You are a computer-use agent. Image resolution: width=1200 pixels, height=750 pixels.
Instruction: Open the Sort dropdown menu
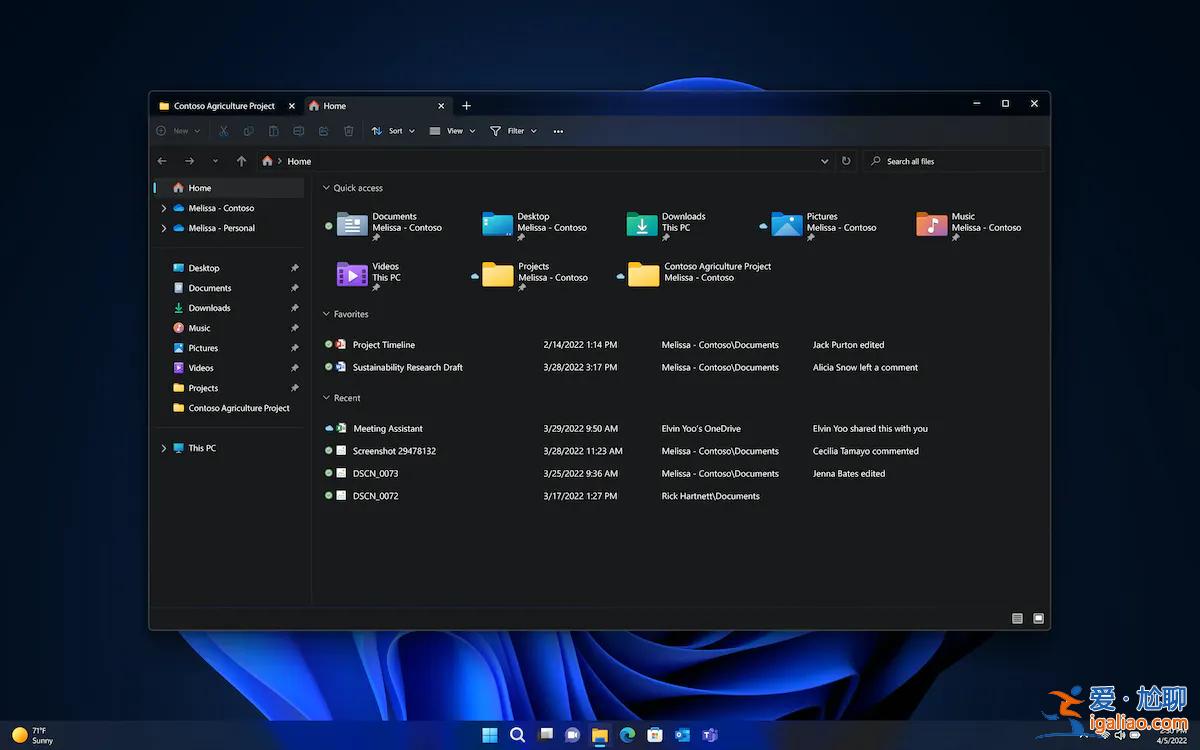[392, 130]
